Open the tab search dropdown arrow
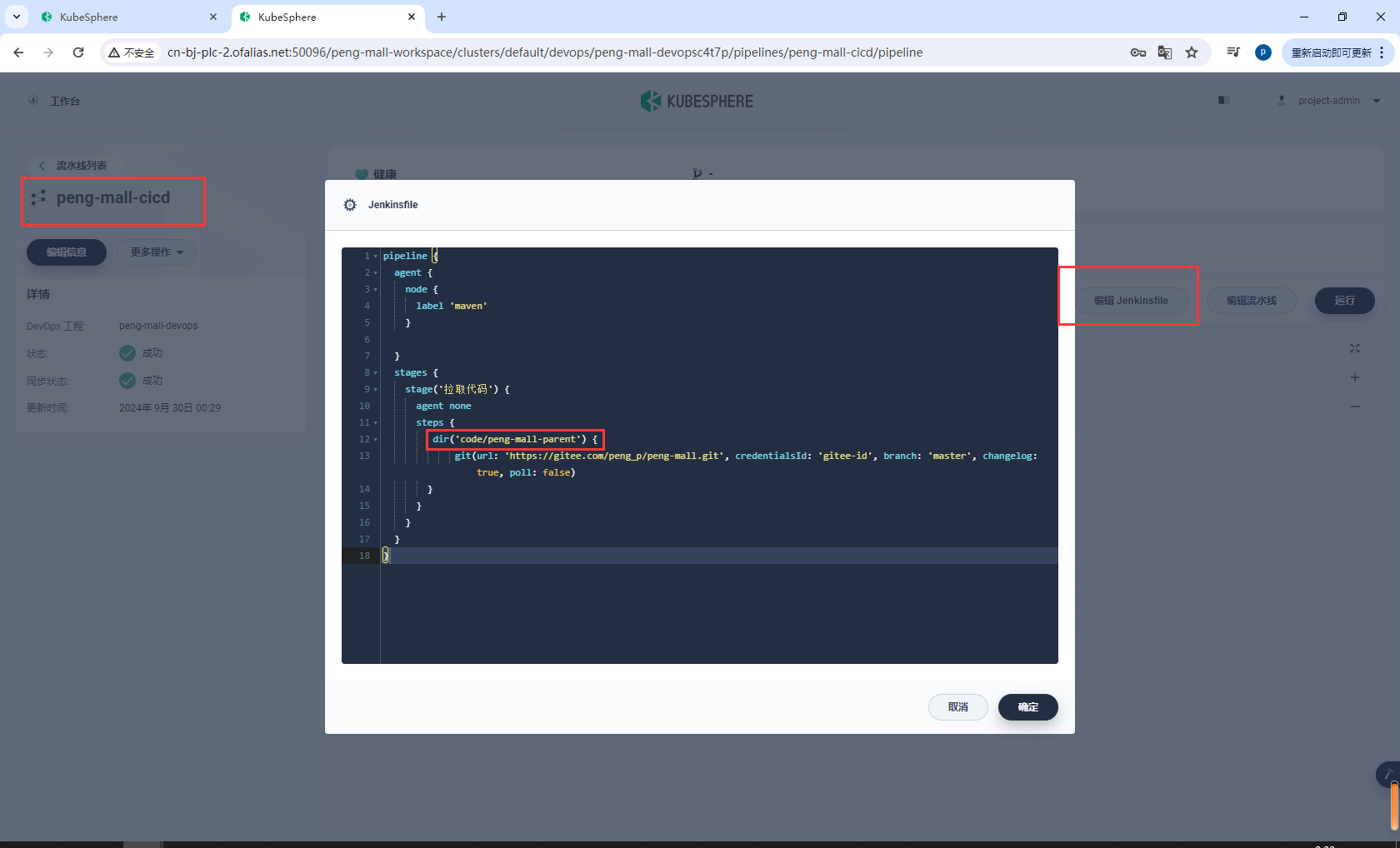This screenshot has height=848, width=1400. tap(16, 17)
